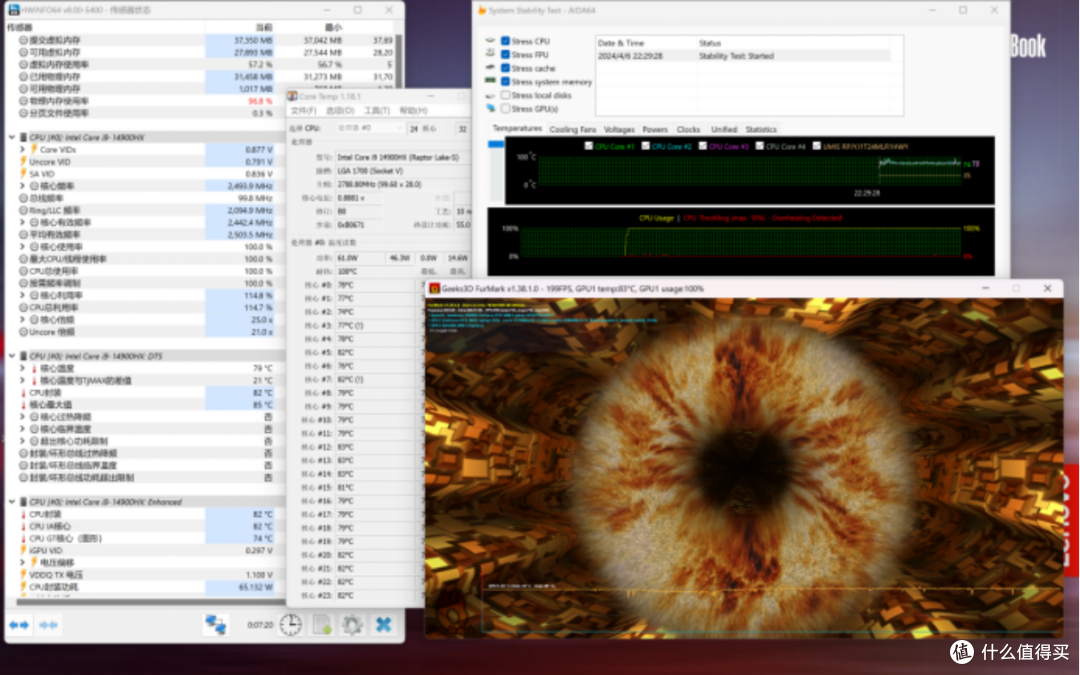Click the HWiNFO64 title bar app icon
1080x675 pixels.
(x=13, y=10)
